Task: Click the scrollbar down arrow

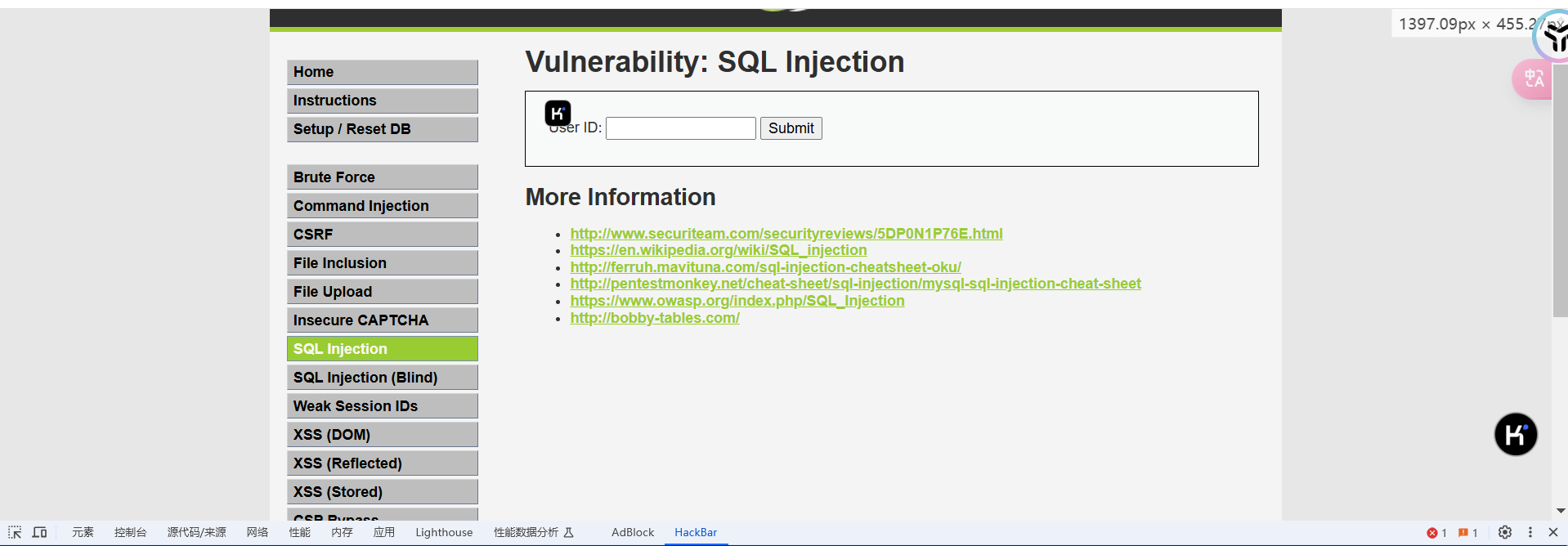Action: 1560,511
